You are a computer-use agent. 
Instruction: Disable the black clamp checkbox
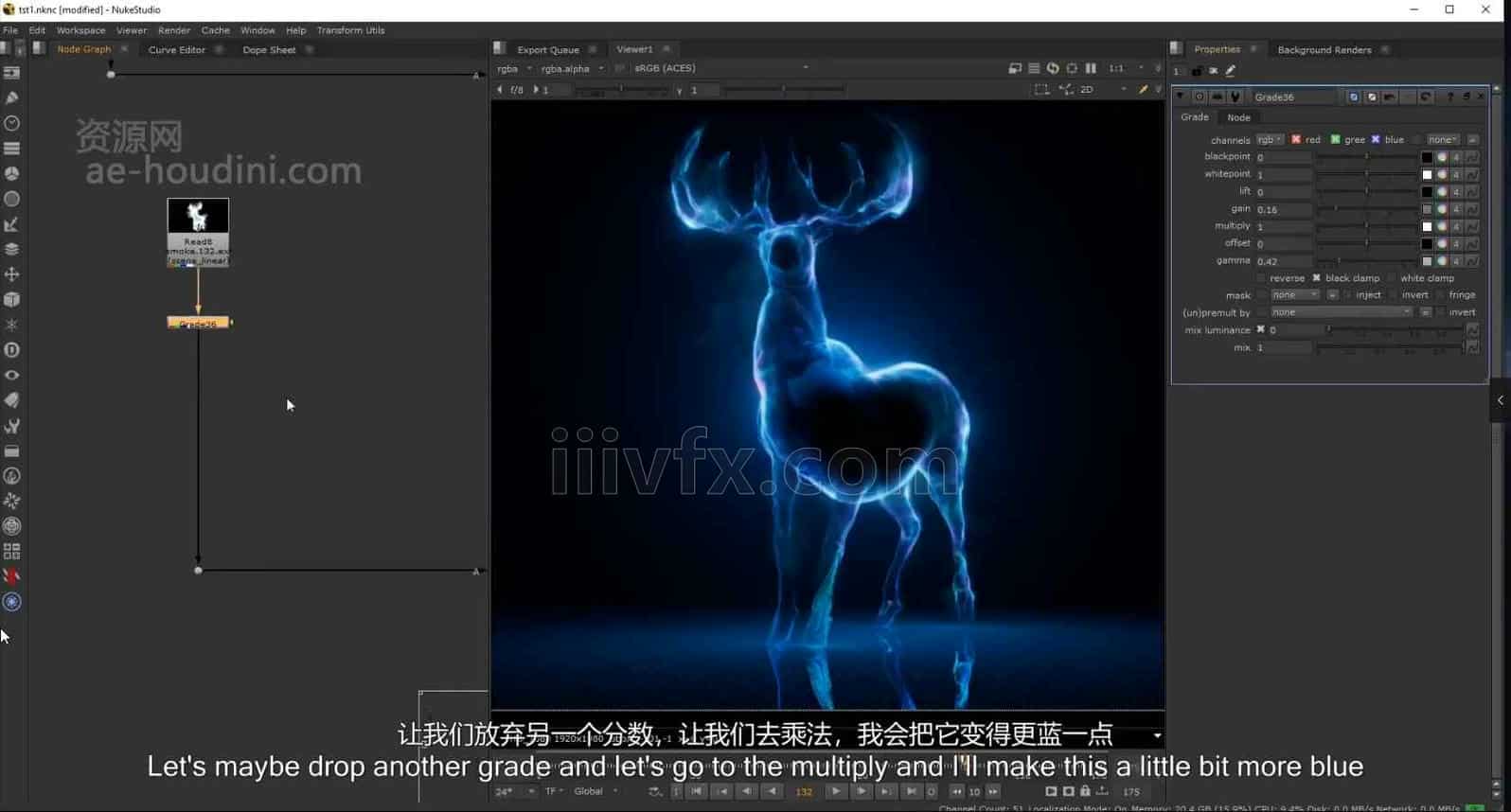tap(1316, 278)
